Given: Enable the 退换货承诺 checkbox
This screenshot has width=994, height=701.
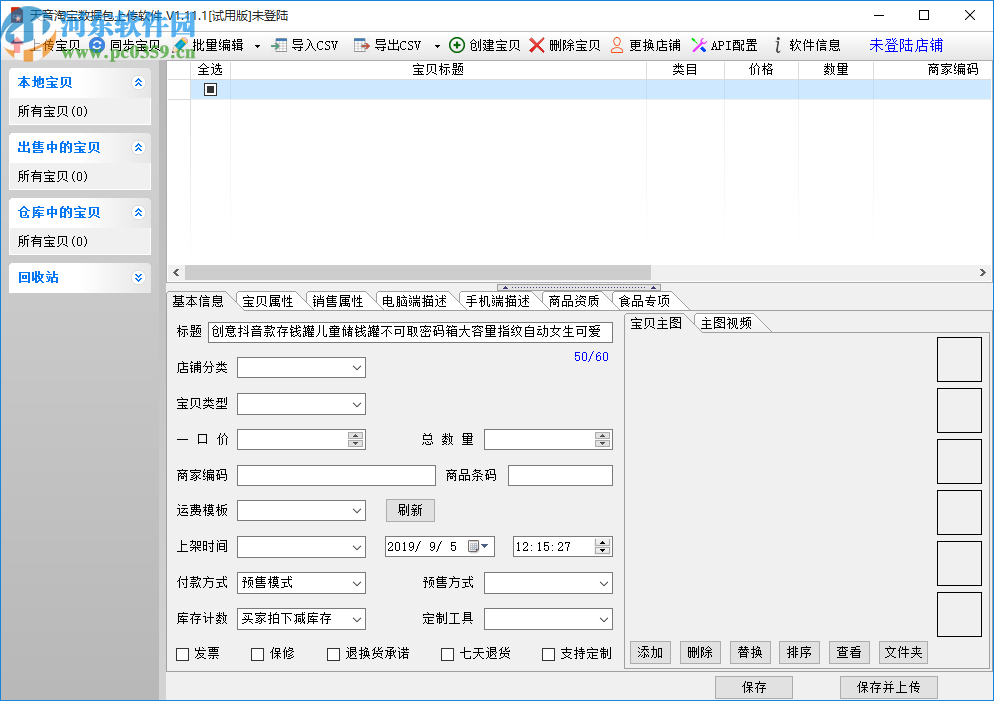Looking at the screenshot, I should tap(333, 654).
